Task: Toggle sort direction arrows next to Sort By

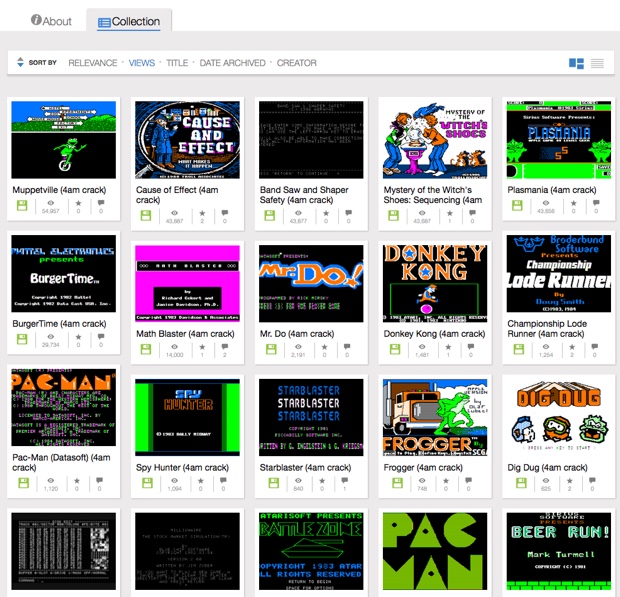Action: 20,62
